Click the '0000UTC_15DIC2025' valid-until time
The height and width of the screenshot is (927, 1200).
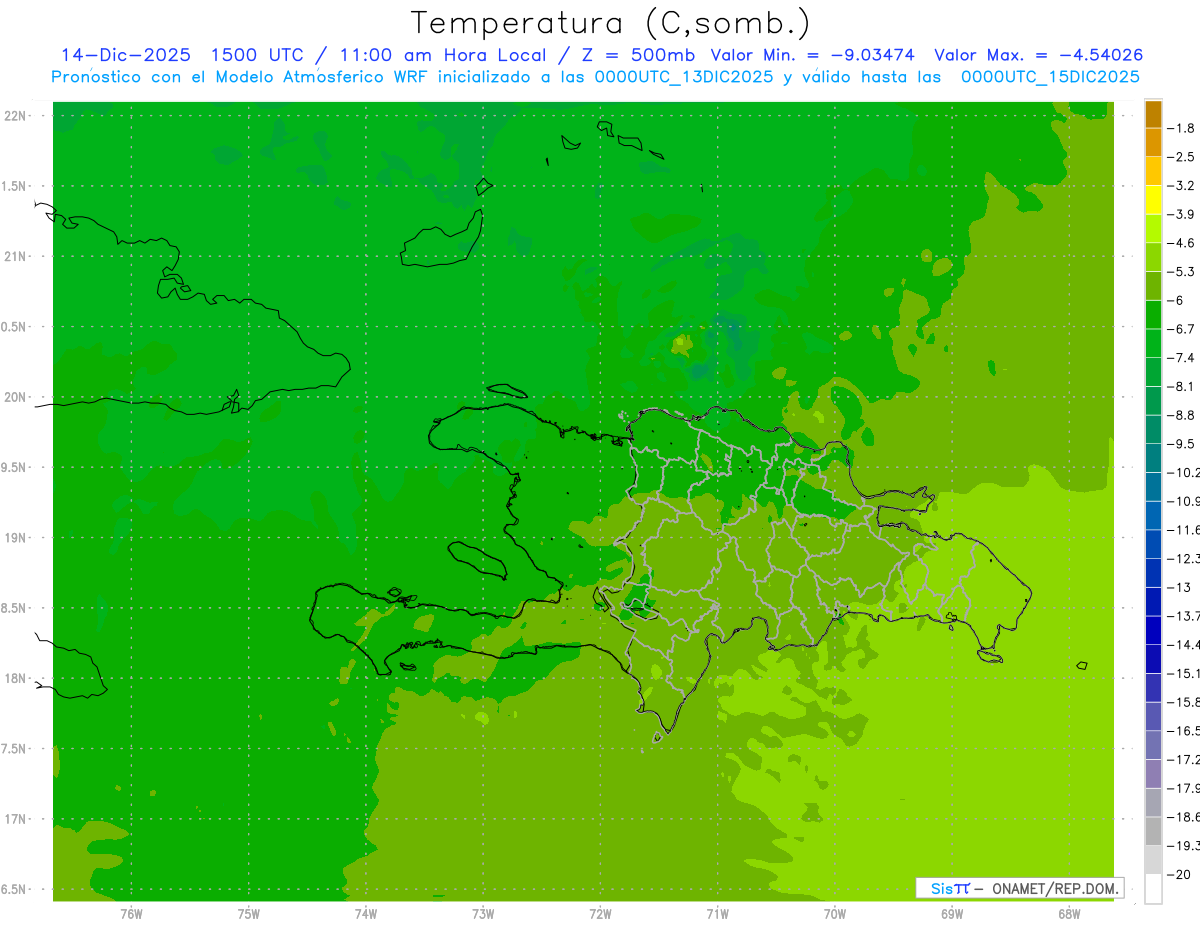1050,77
